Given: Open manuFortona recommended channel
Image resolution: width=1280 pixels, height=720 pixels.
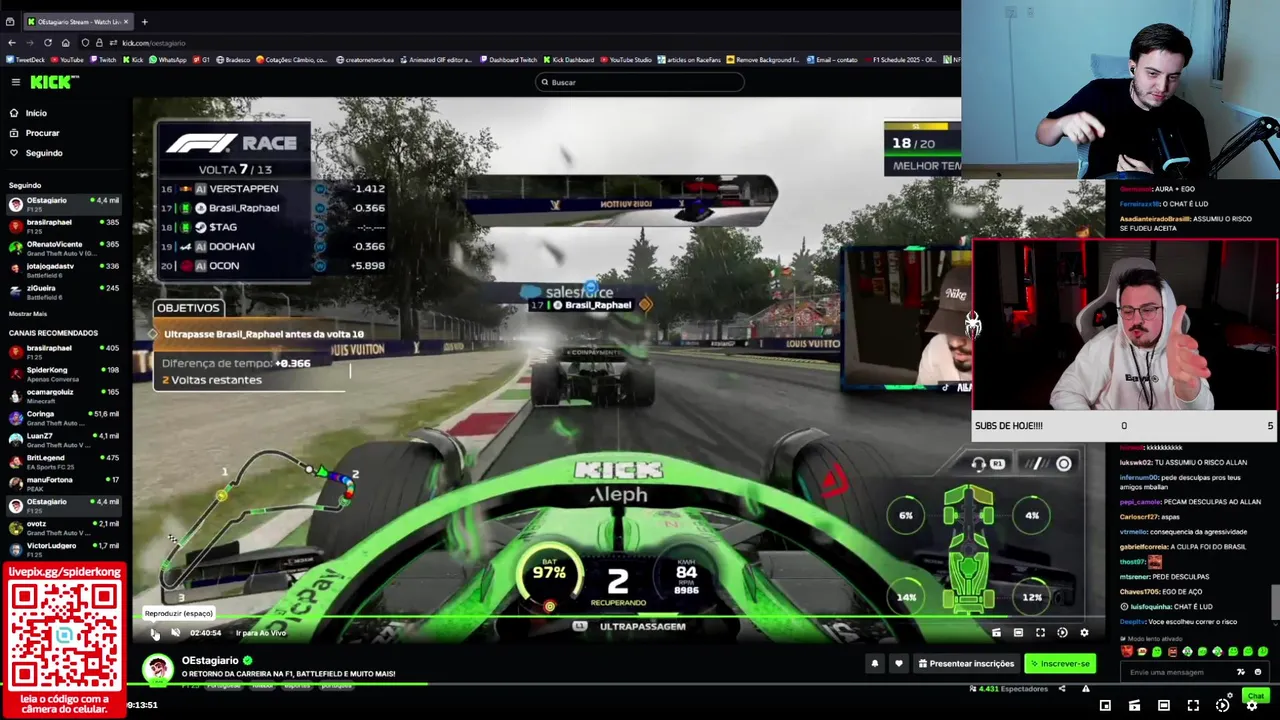Looking at the screenshot, I should coord(62,483).
